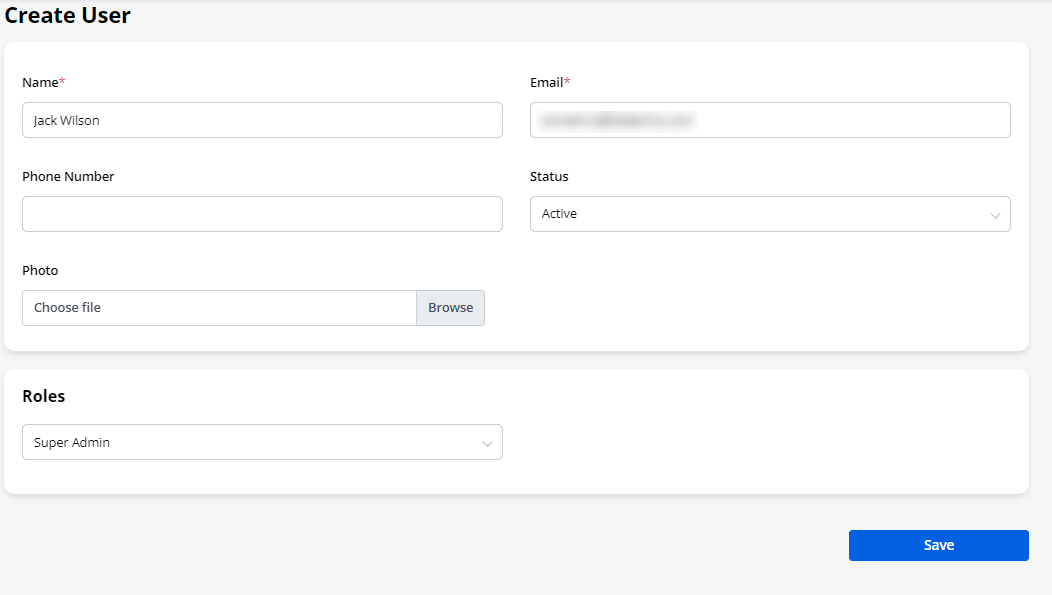
Task: Select the Active status value
Action: [x=559, y=214]
